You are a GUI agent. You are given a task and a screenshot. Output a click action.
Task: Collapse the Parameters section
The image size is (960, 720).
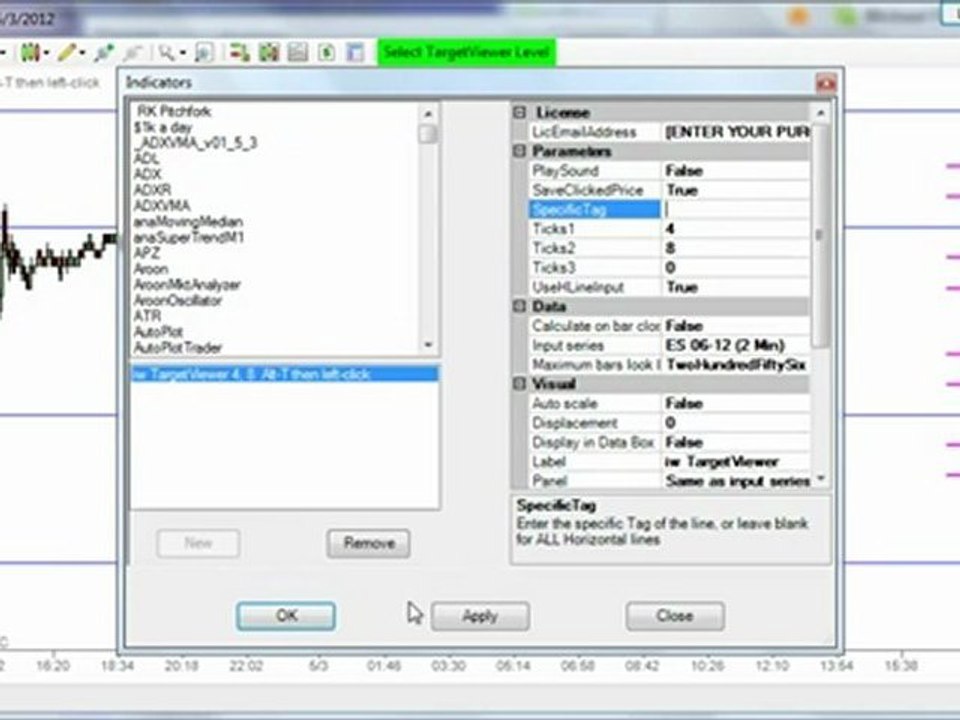(x=520, y=151)
